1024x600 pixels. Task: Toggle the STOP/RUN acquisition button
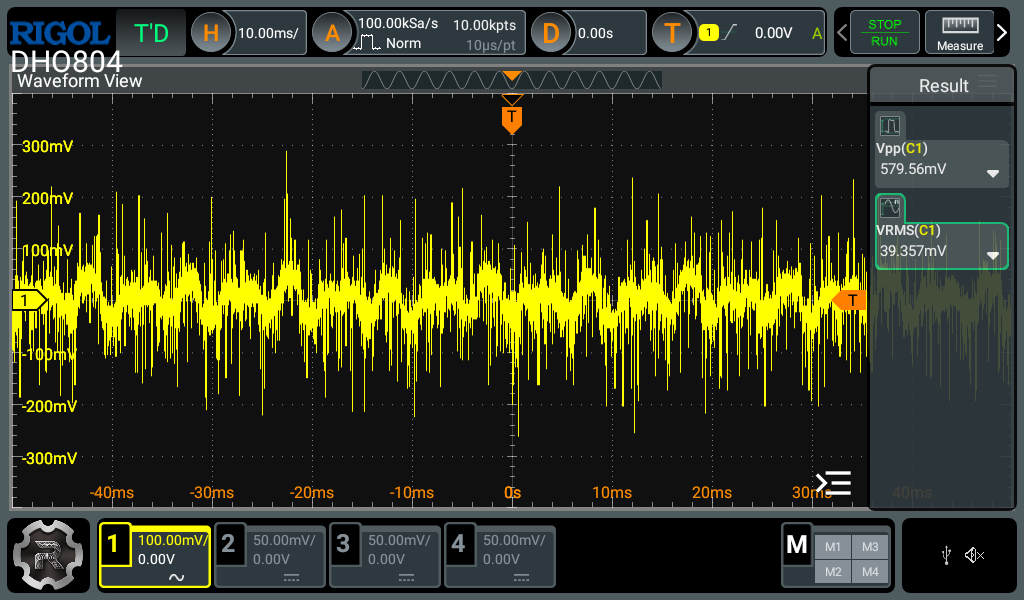click(883, 33)
